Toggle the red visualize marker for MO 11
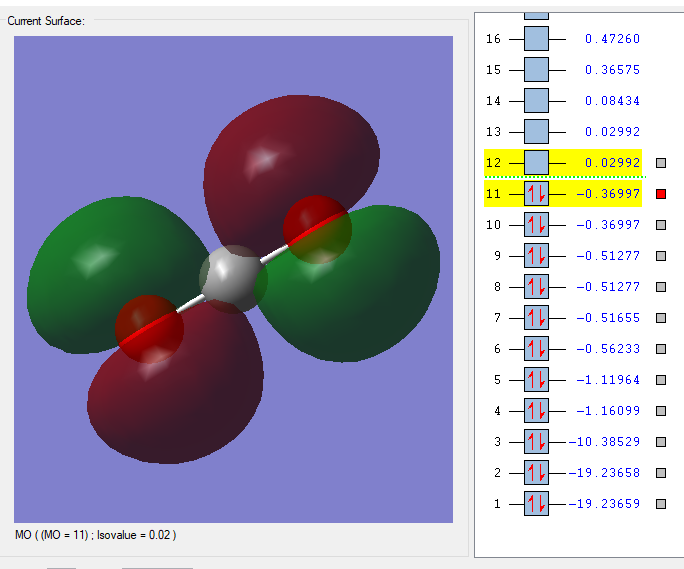 tap(661, 194)
